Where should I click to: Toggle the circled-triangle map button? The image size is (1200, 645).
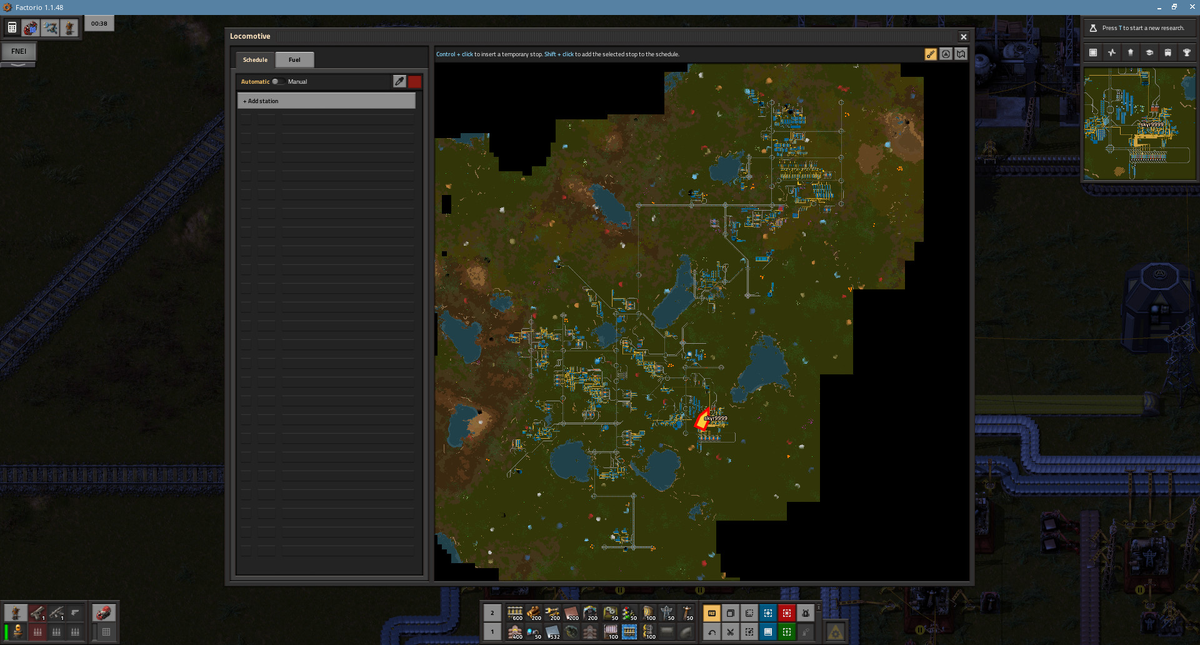tap(946, 54)
